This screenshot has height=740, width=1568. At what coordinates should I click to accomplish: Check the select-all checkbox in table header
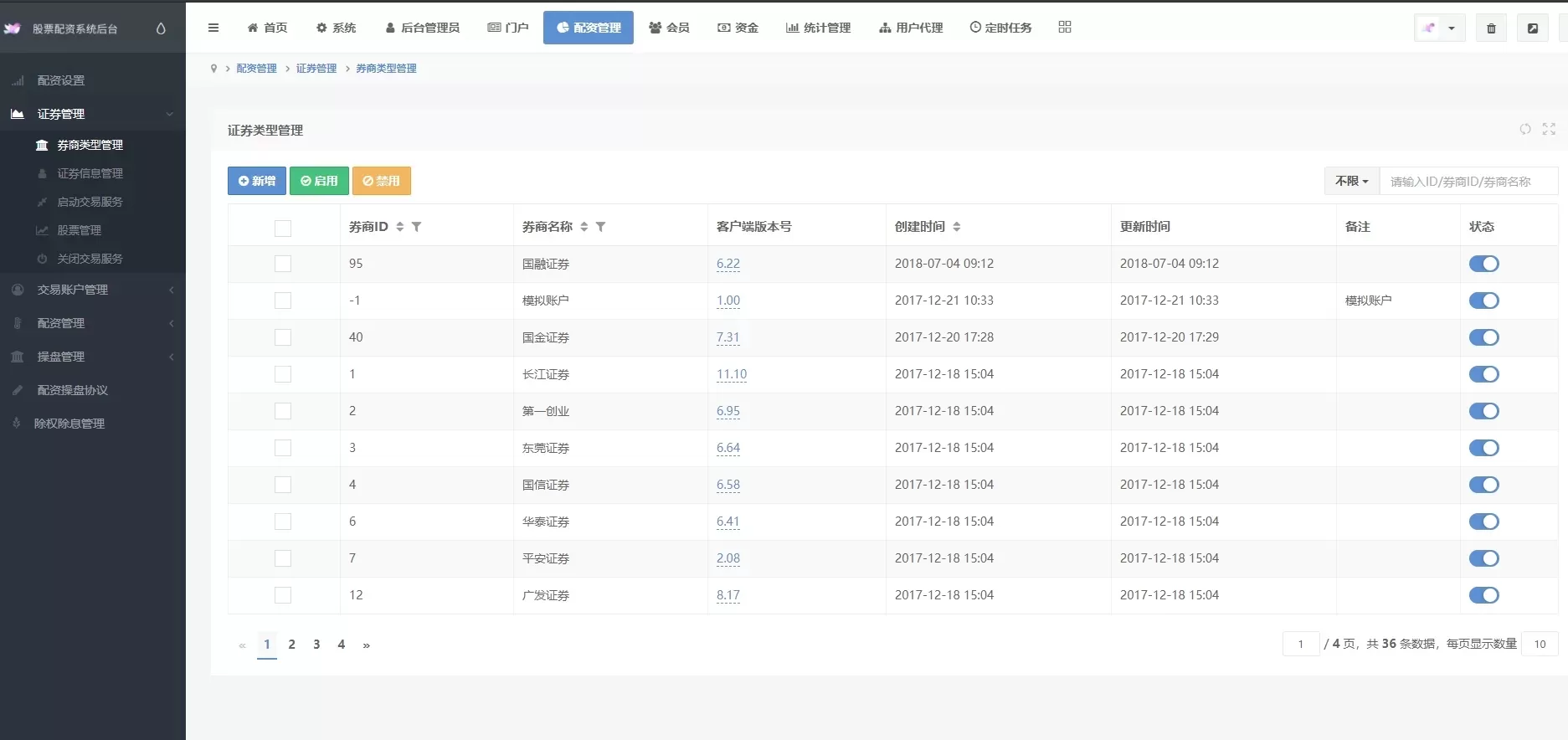coord(283,228)
